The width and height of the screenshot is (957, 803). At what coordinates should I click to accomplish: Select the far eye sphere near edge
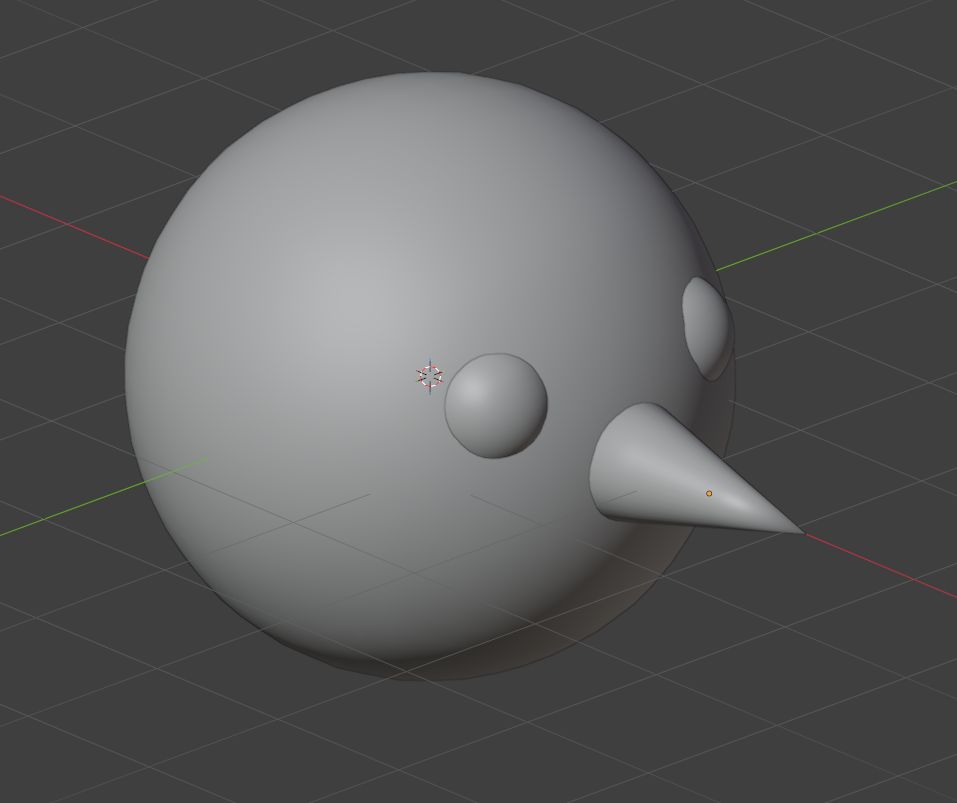pos(707,328)
